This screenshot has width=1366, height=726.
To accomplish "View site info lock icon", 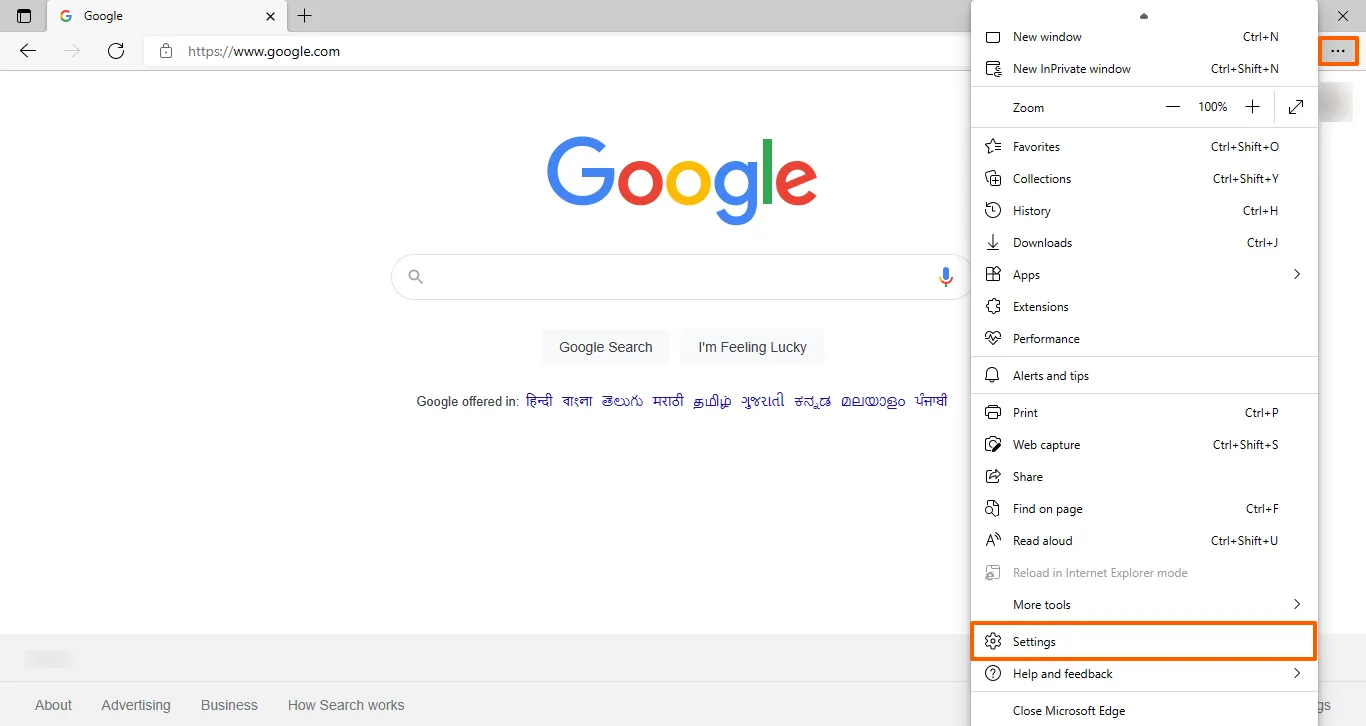I will 166,51.
